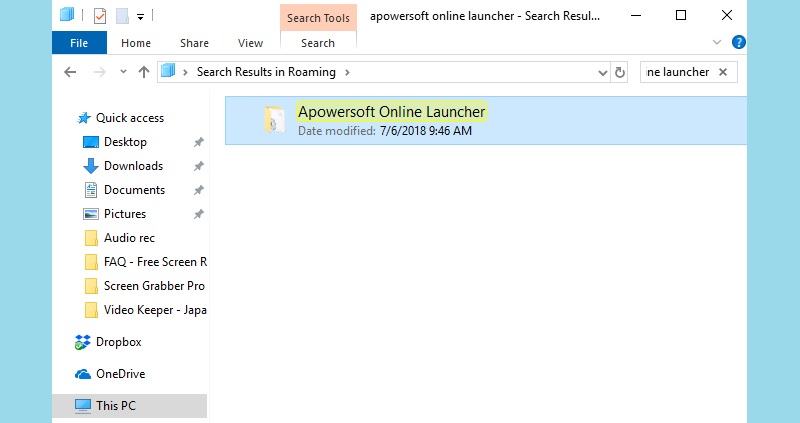Image resolution: width=800 pixels, height=423 pixels.
Task: Open the recent locations dropdown arrow
Action: point(123,72)
